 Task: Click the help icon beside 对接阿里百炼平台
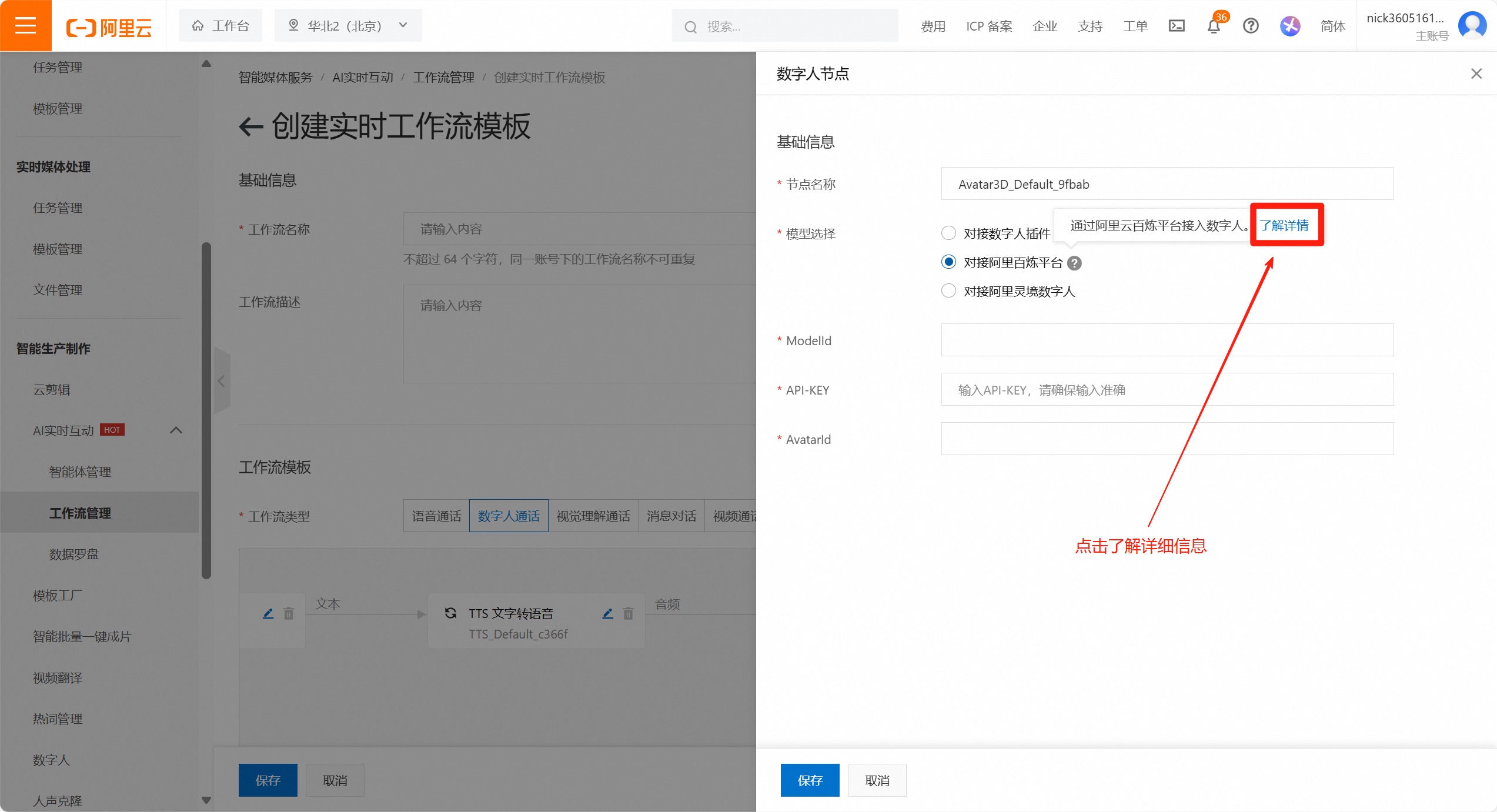[1074, 263]
